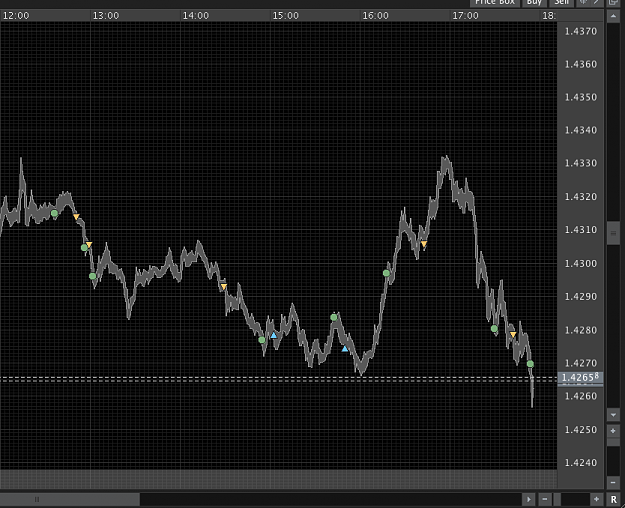Click the horizontal scrollbar right arrow
The image size is (625, 508).
(529, 499)
